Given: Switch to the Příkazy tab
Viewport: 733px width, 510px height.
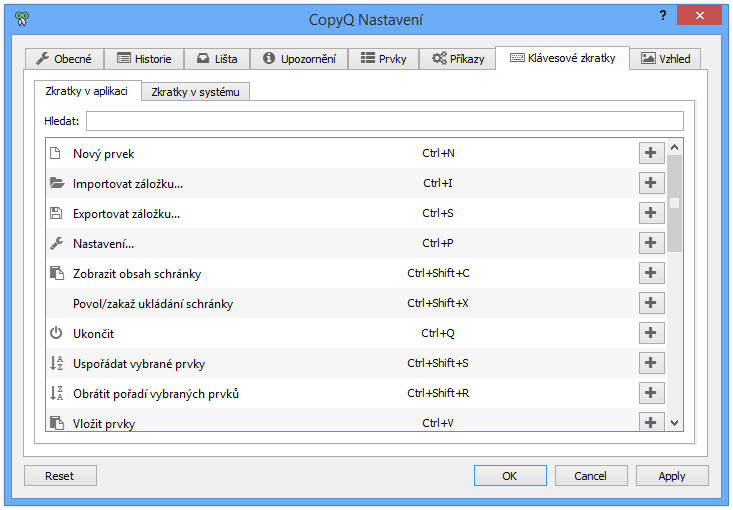Looking at the screenshot, I should coord(457,59).
